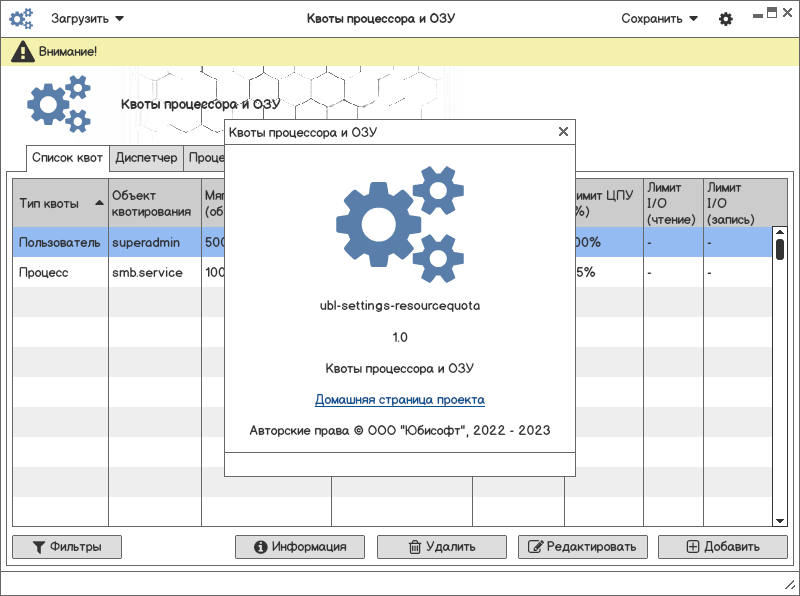Click the large gears logo in dialog
The image size is (800, 596).
click(x=399, y=224)
